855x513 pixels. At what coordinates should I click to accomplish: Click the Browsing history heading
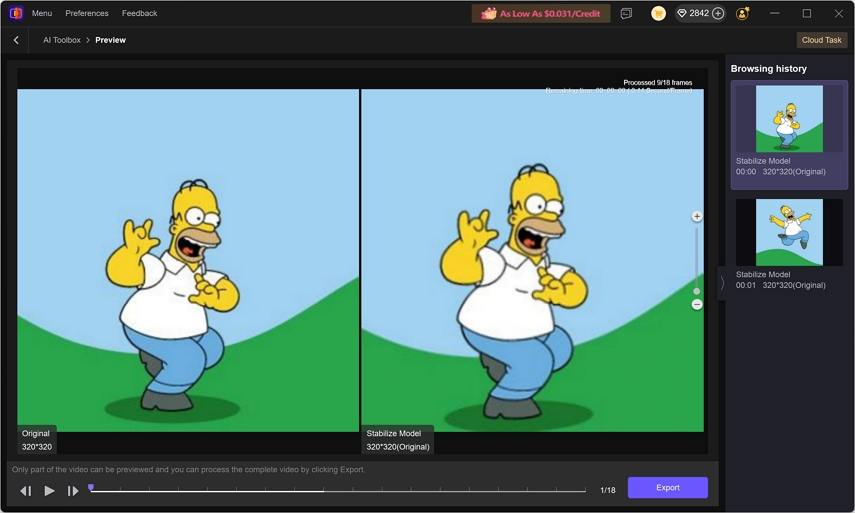[x=768, y=69]
